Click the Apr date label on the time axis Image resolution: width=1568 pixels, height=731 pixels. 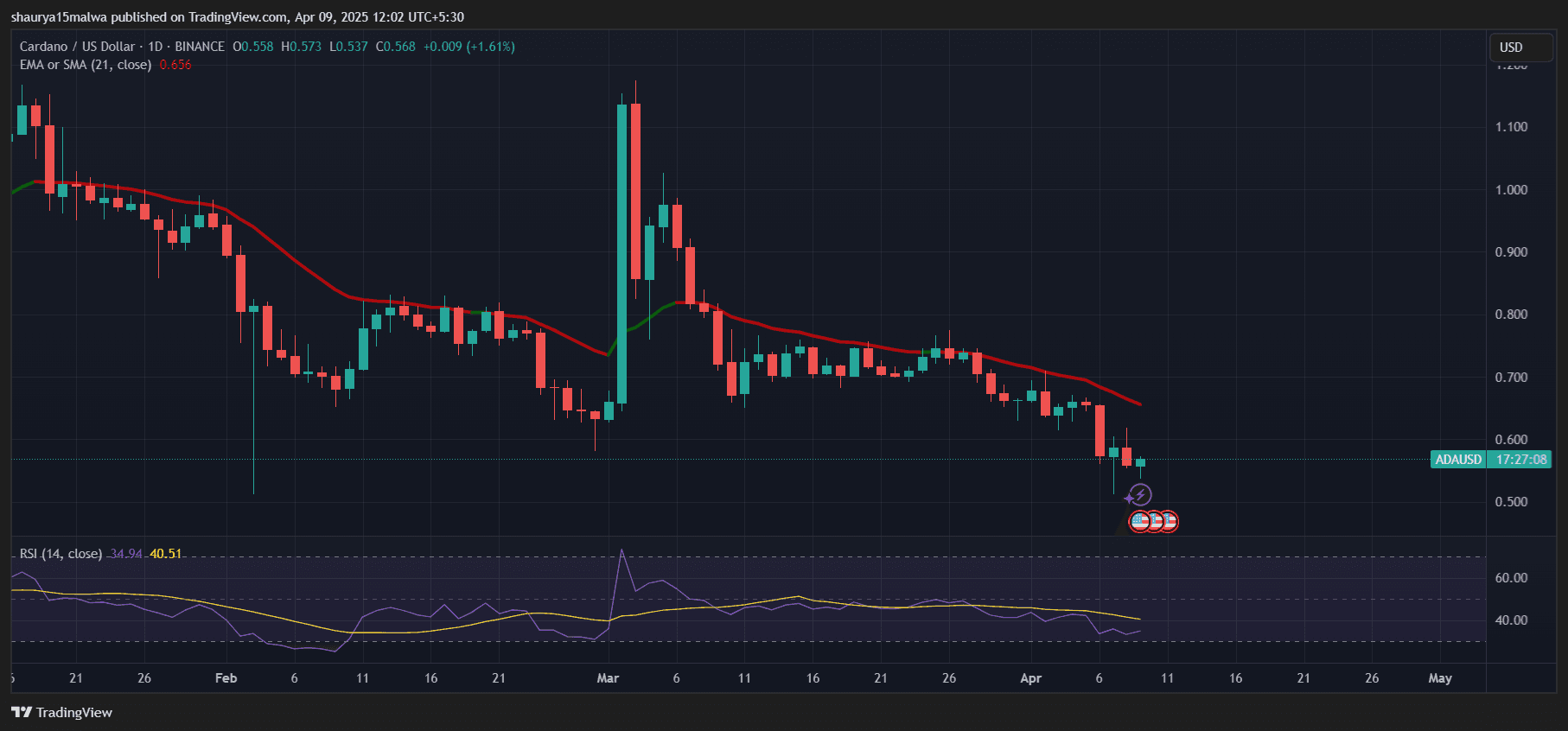1030,678
